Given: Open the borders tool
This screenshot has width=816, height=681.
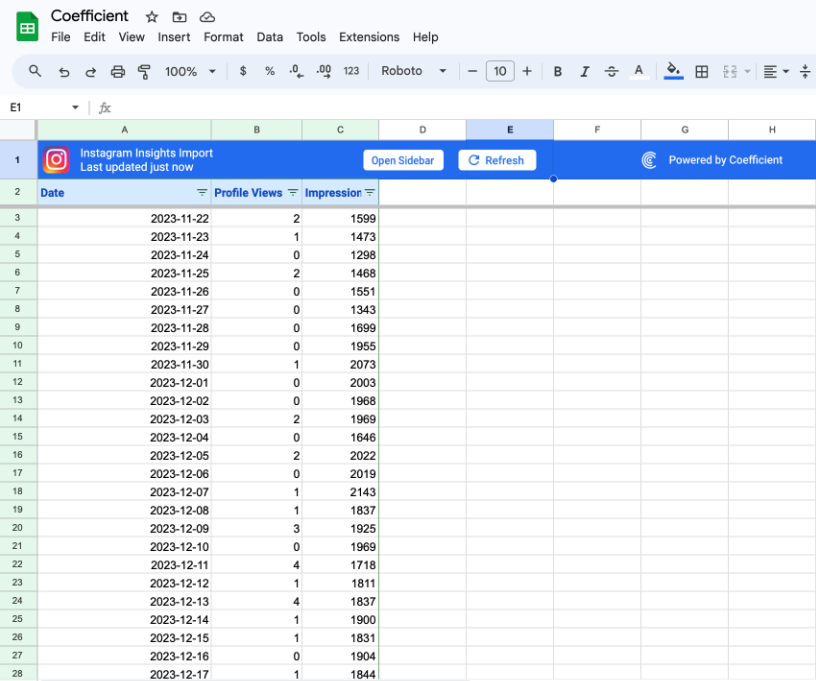Looking at the screenshot, I should [701, 71].
